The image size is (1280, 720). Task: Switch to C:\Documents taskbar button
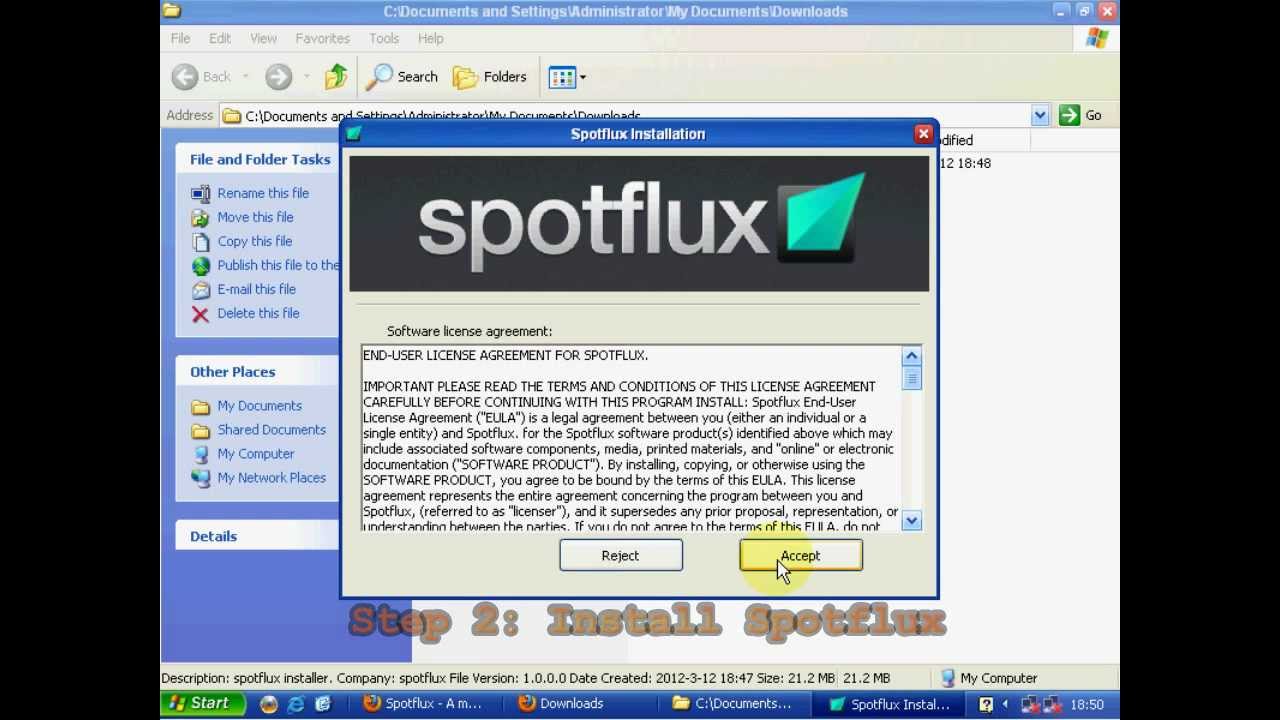[x=736, y=704]
